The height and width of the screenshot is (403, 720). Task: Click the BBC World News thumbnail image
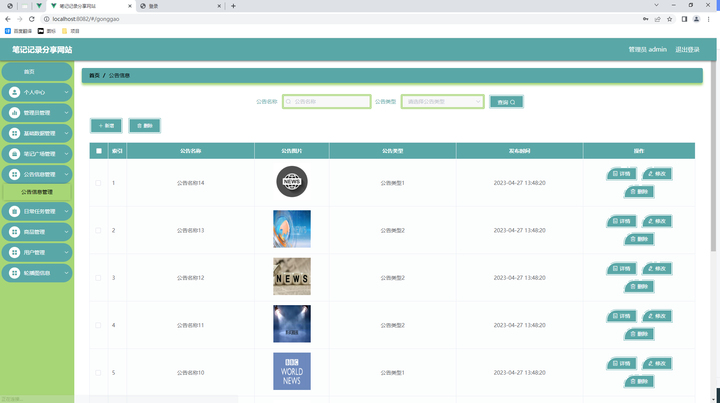coord(292,371)
